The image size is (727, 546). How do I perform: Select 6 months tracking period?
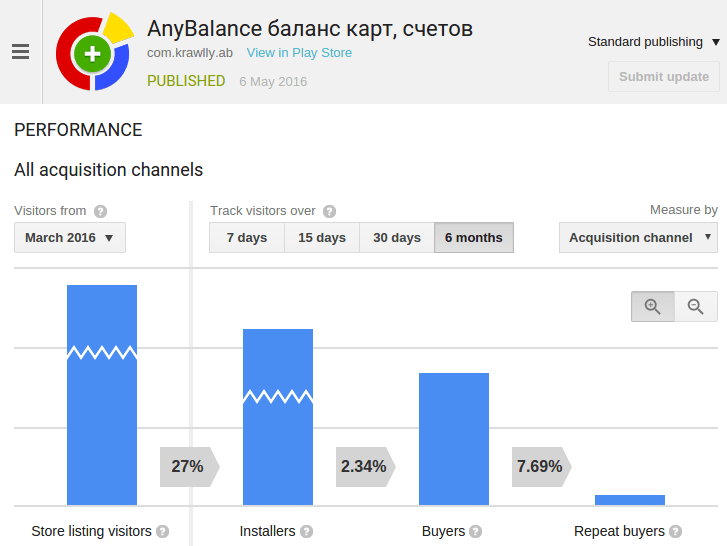(474, 238)
